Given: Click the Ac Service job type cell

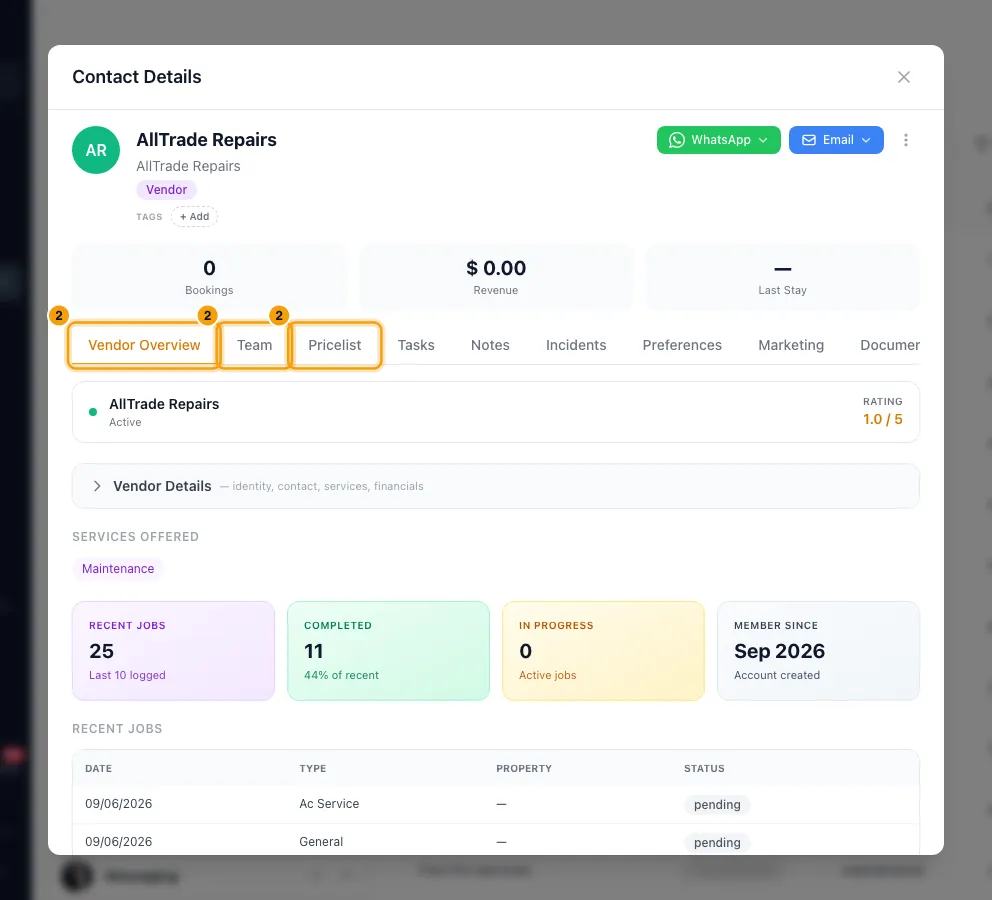Looking at the screenshot, I should click(x=329, y=804).
